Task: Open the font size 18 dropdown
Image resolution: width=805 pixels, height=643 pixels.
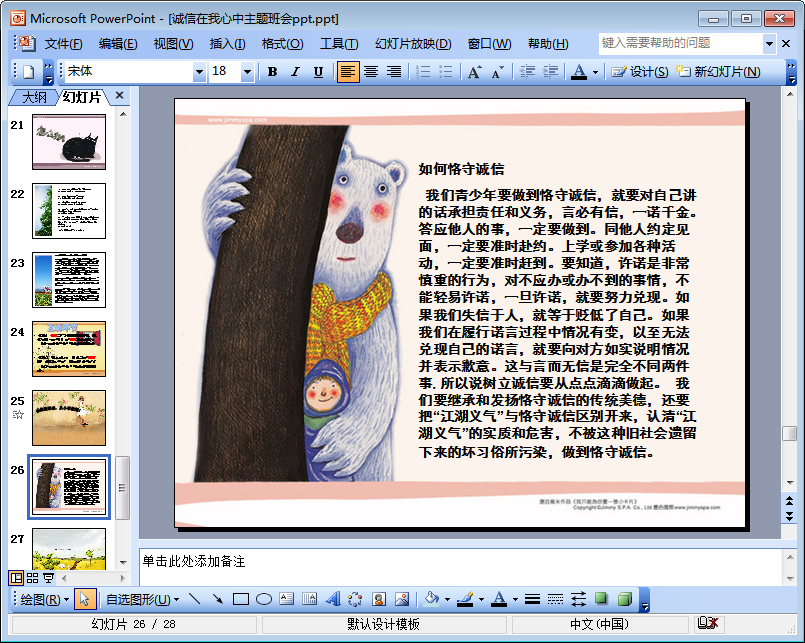Action: click(x=247, y=72)
